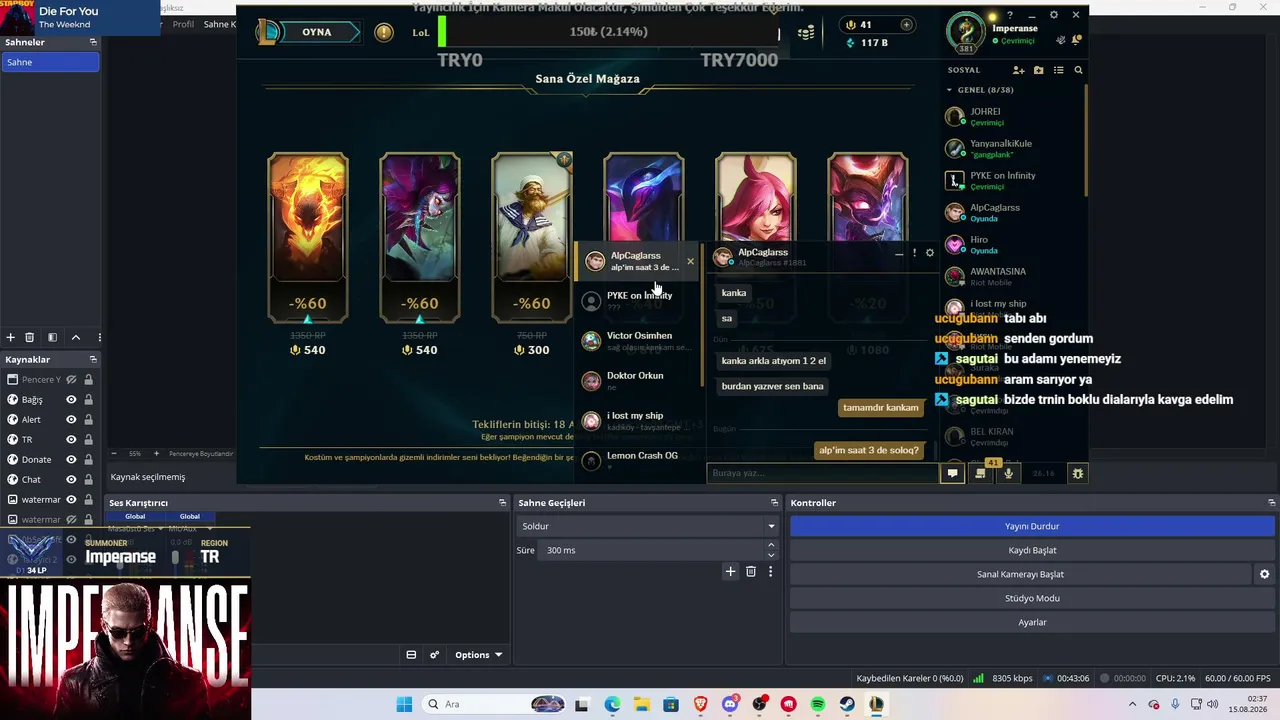Pop out the Kaynaklar dock

coord(93,359)
